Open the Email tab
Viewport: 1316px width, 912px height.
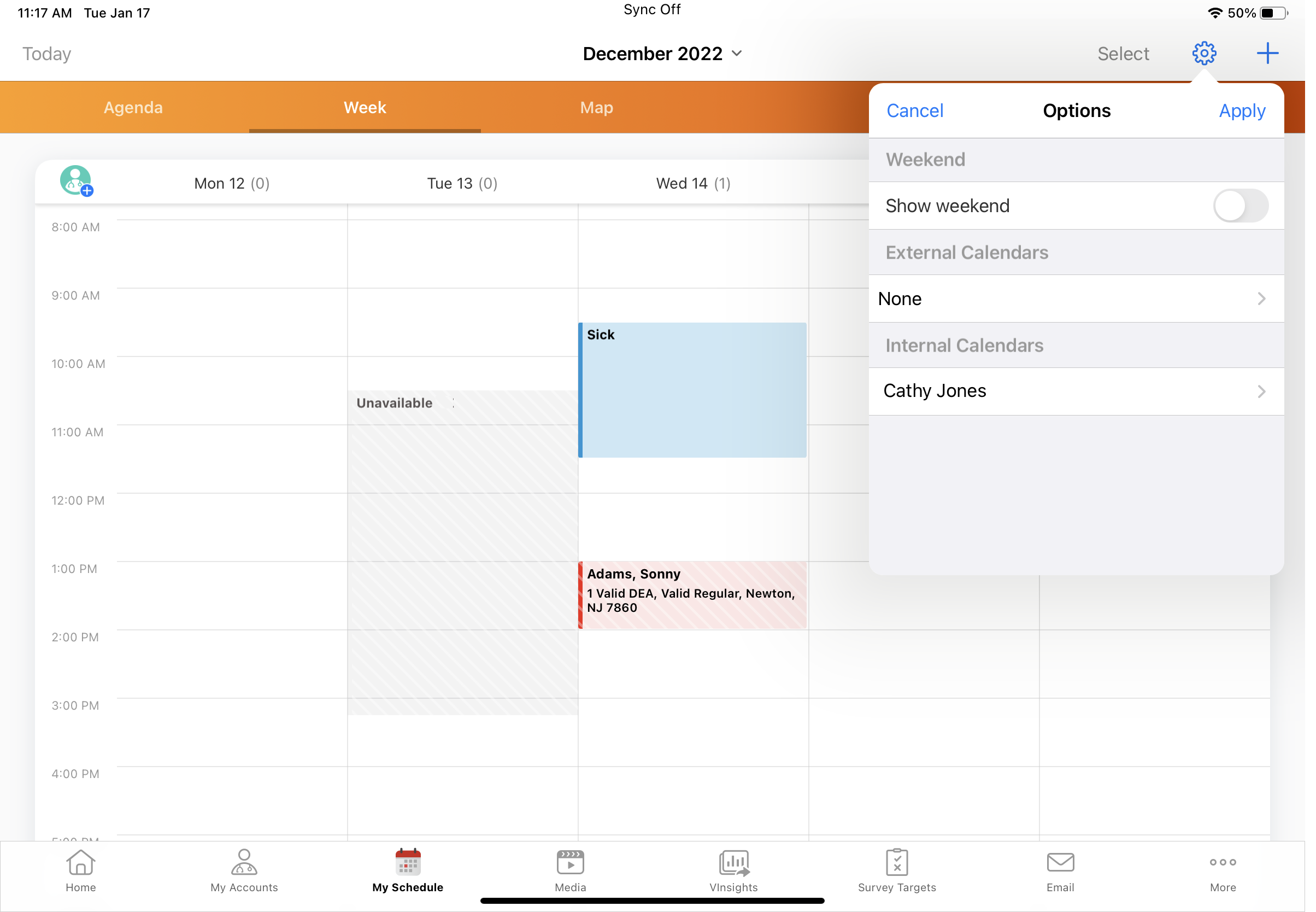click(1060, 870)
